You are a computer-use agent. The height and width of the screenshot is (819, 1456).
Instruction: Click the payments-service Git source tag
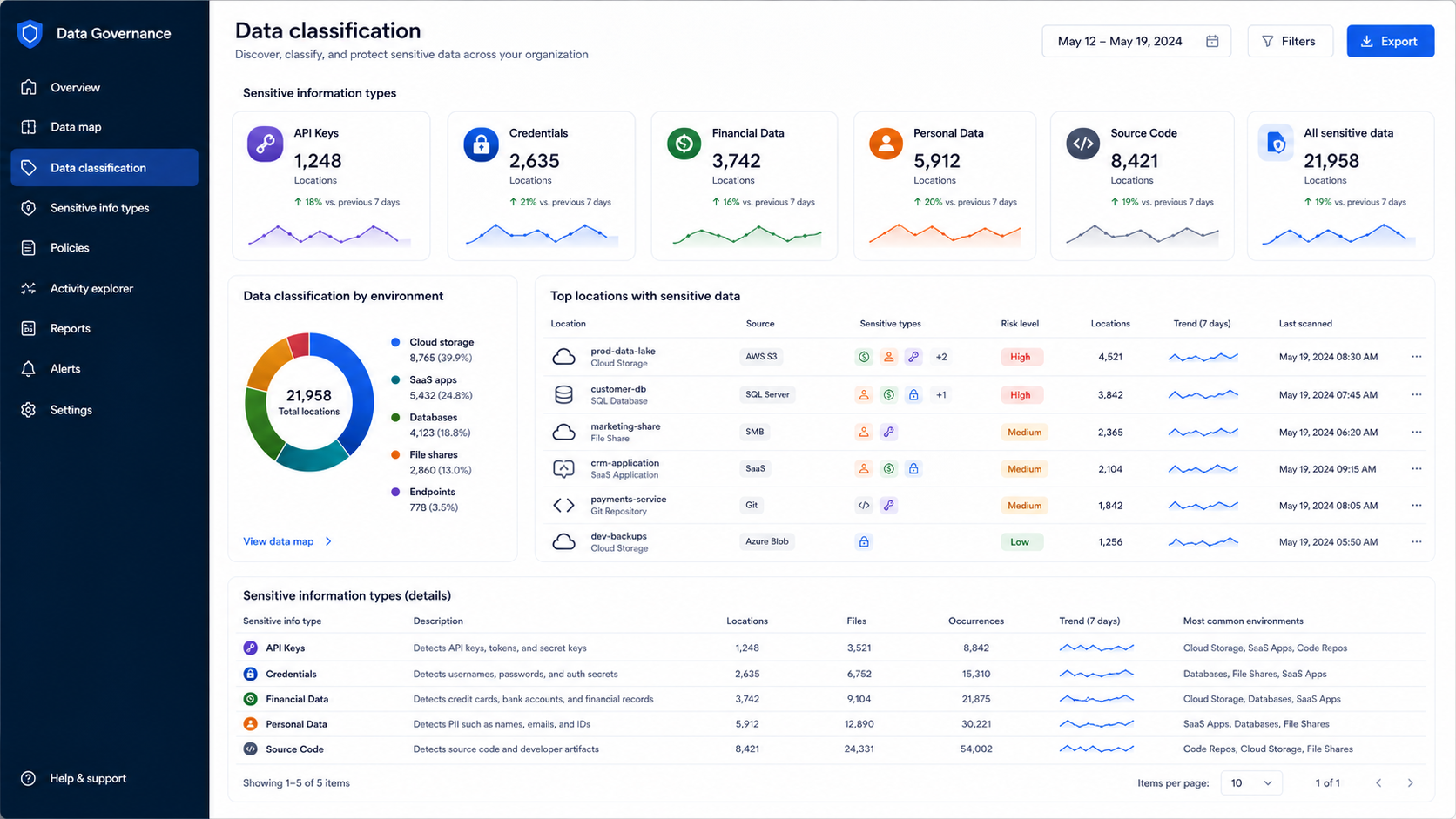(x=752, y=505)
